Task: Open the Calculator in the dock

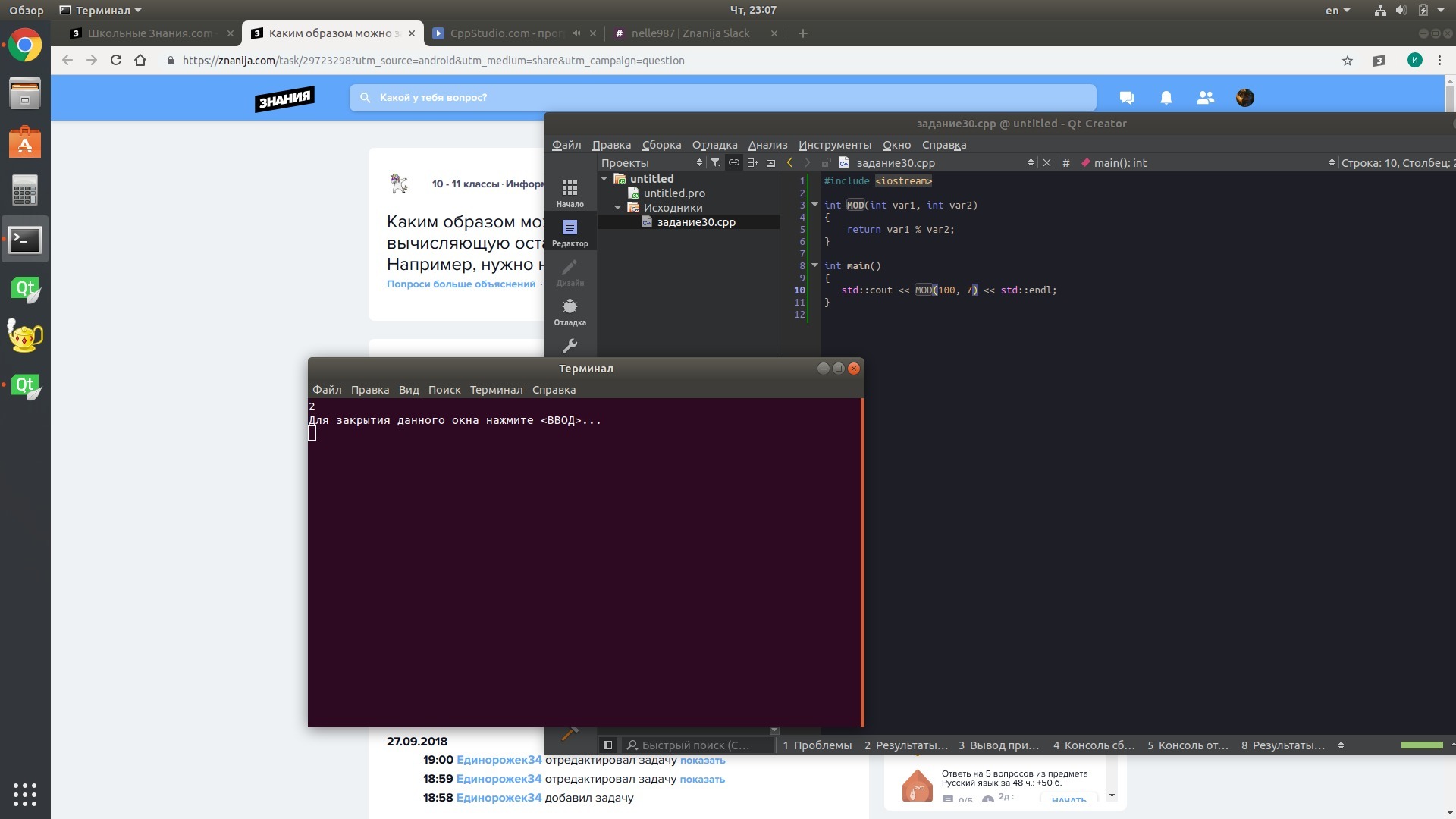Action: click(x=25, y=191)
